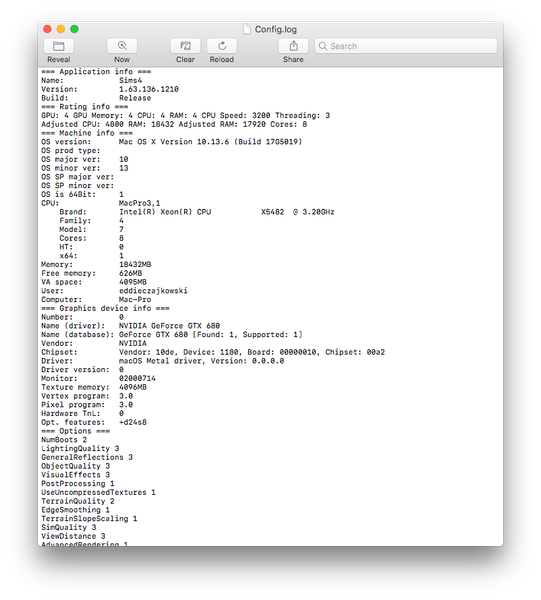541x600 pixels.
Task: Click the Config.log document icon in title
Action: click(x=247, y=29)
